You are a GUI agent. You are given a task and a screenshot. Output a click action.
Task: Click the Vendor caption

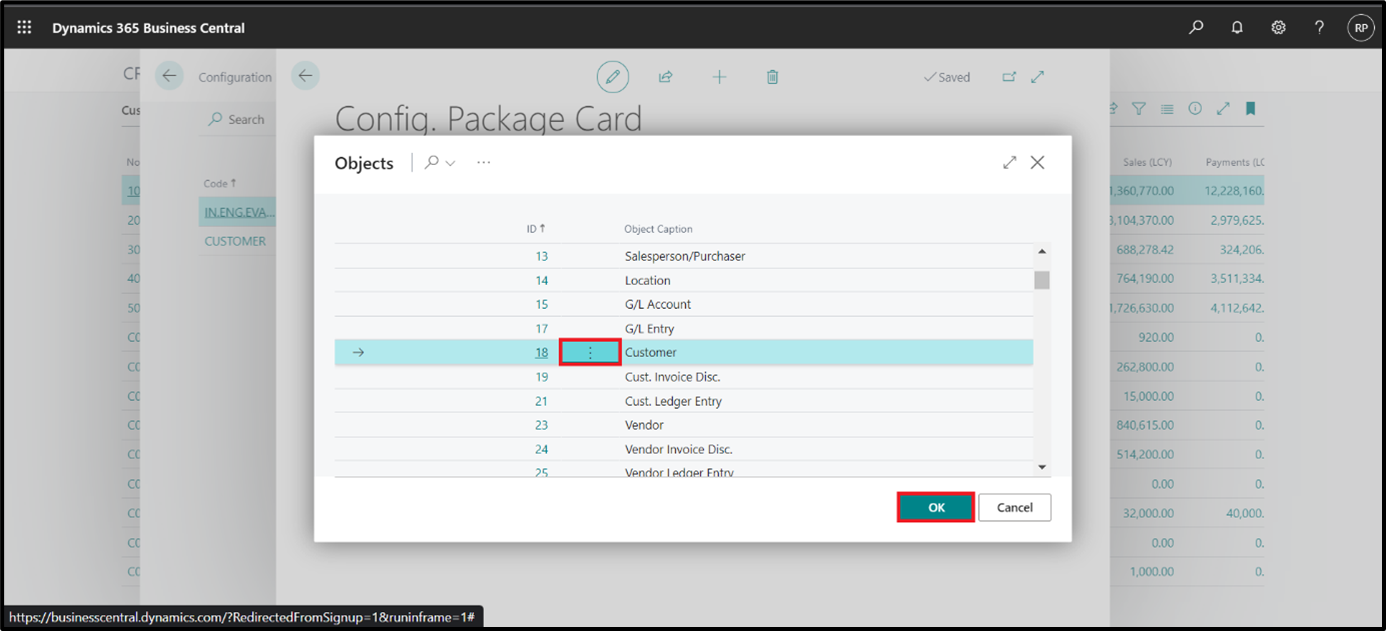pos(644,425)
